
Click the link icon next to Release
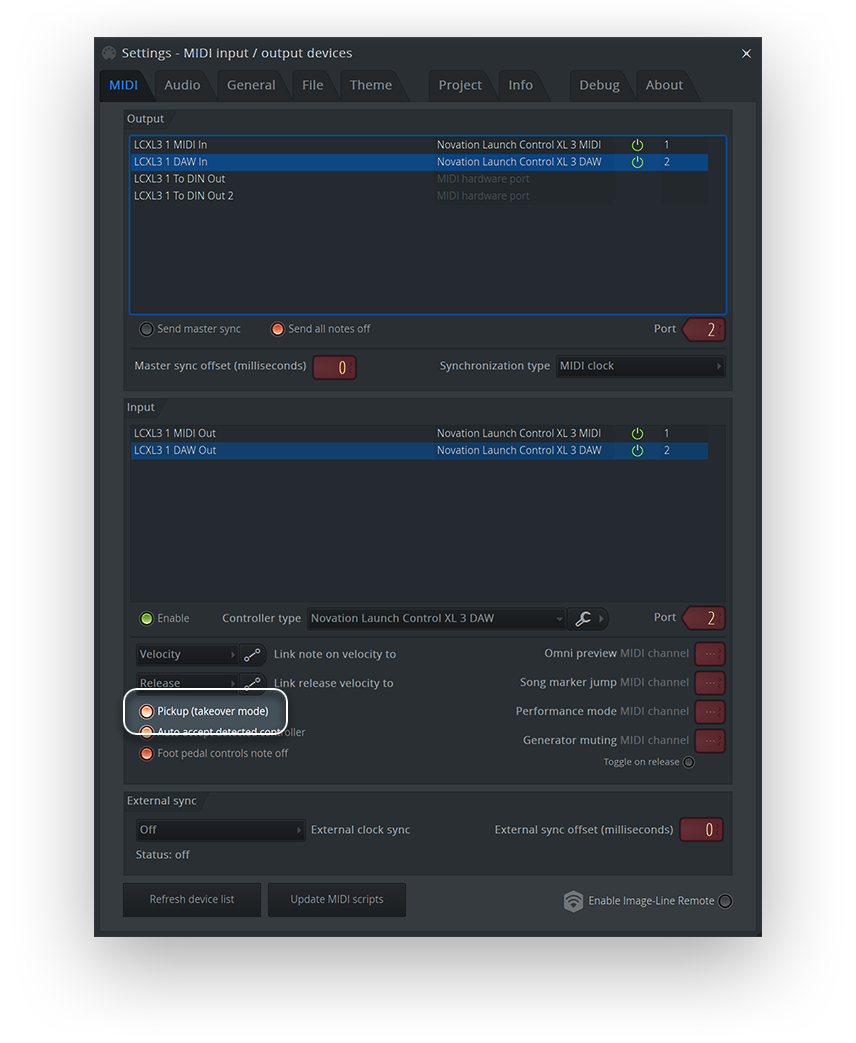(252, 682)
